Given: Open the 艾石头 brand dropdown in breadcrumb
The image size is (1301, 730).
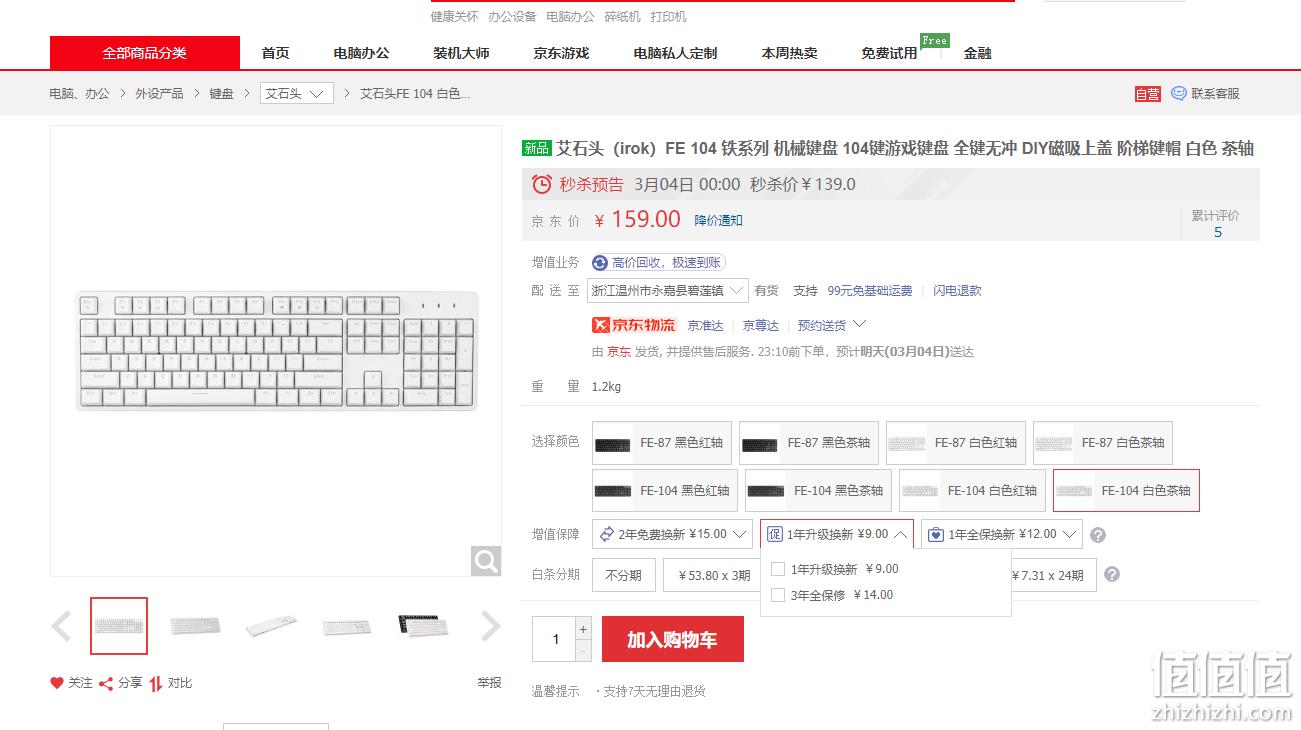Looking at the screenshot, I should 297,93.
